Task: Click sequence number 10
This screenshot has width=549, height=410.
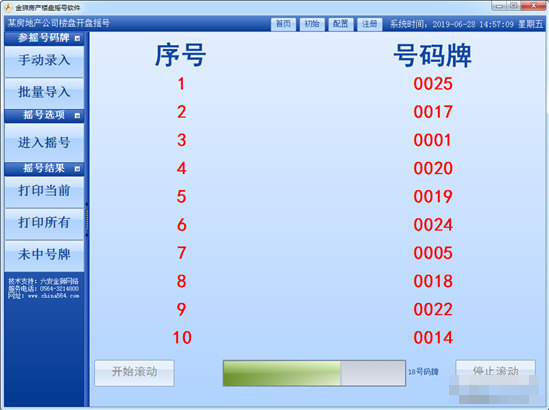Action: click(x=182, y=338)
